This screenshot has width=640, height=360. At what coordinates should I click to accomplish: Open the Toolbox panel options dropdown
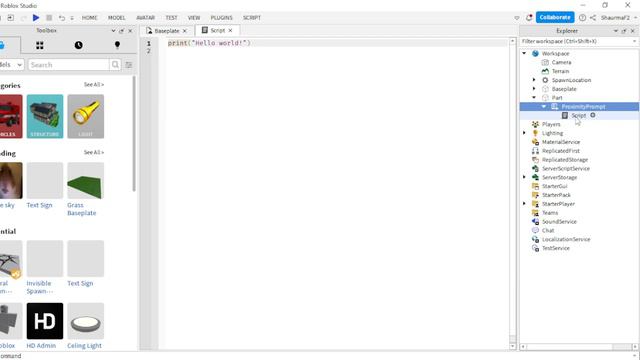[113, 31]
